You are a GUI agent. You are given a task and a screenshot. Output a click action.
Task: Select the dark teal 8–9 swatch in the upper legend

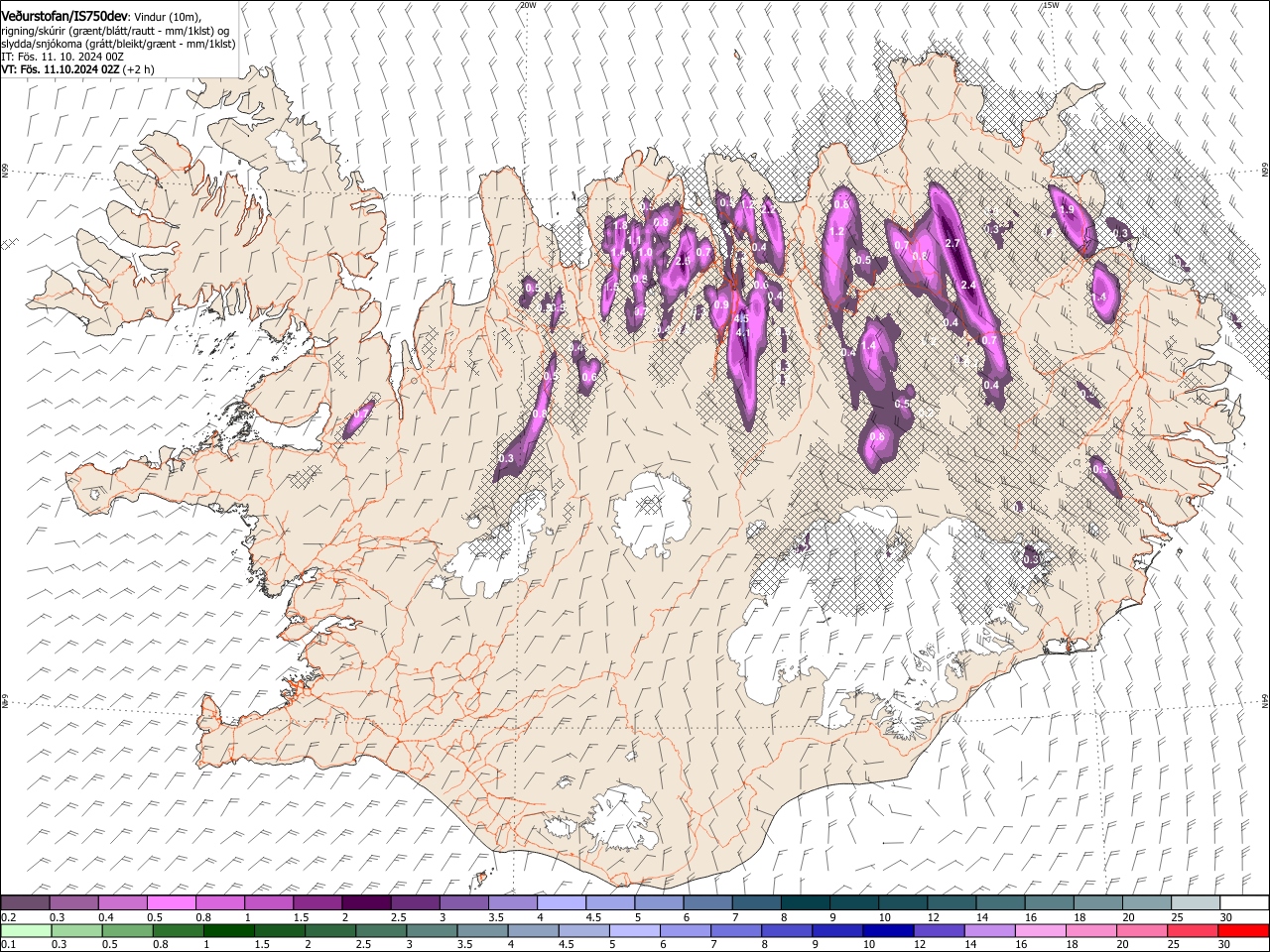click(806, 902)
